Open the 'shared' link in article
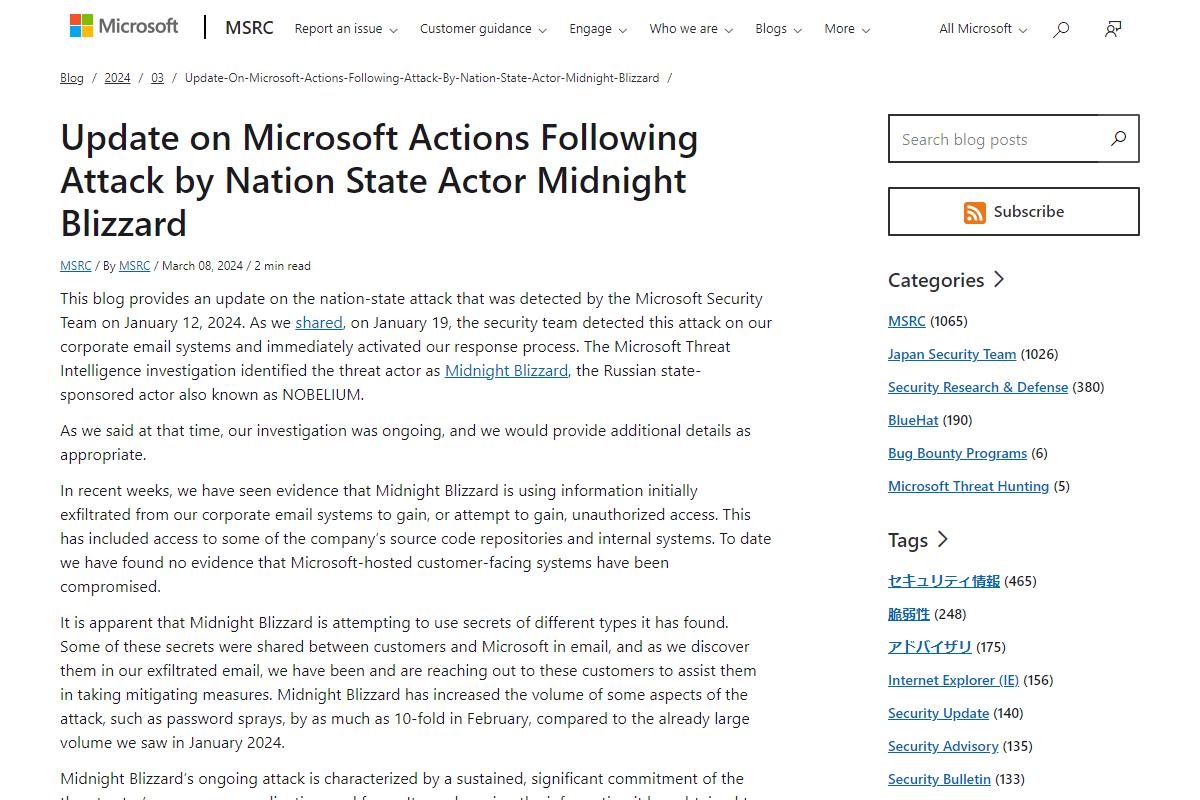 [319, 323]
